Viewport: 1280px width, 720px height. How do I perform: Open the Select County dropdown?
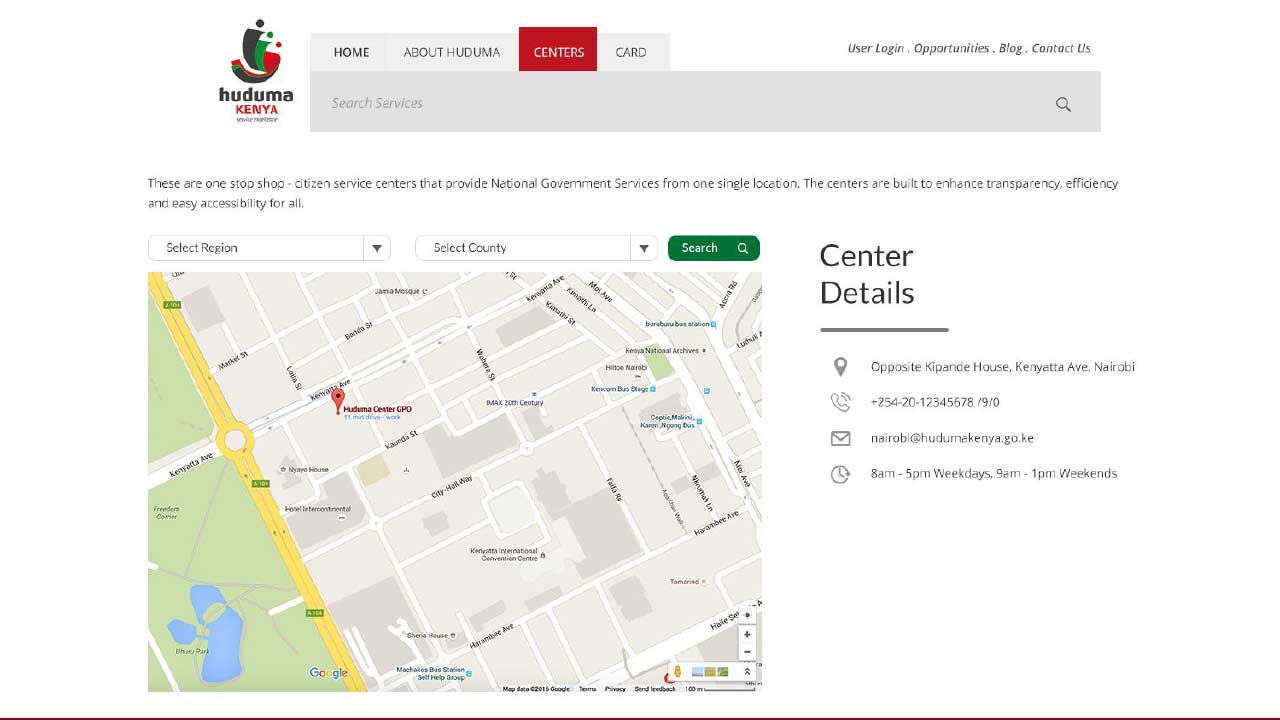tap(536, 248)
